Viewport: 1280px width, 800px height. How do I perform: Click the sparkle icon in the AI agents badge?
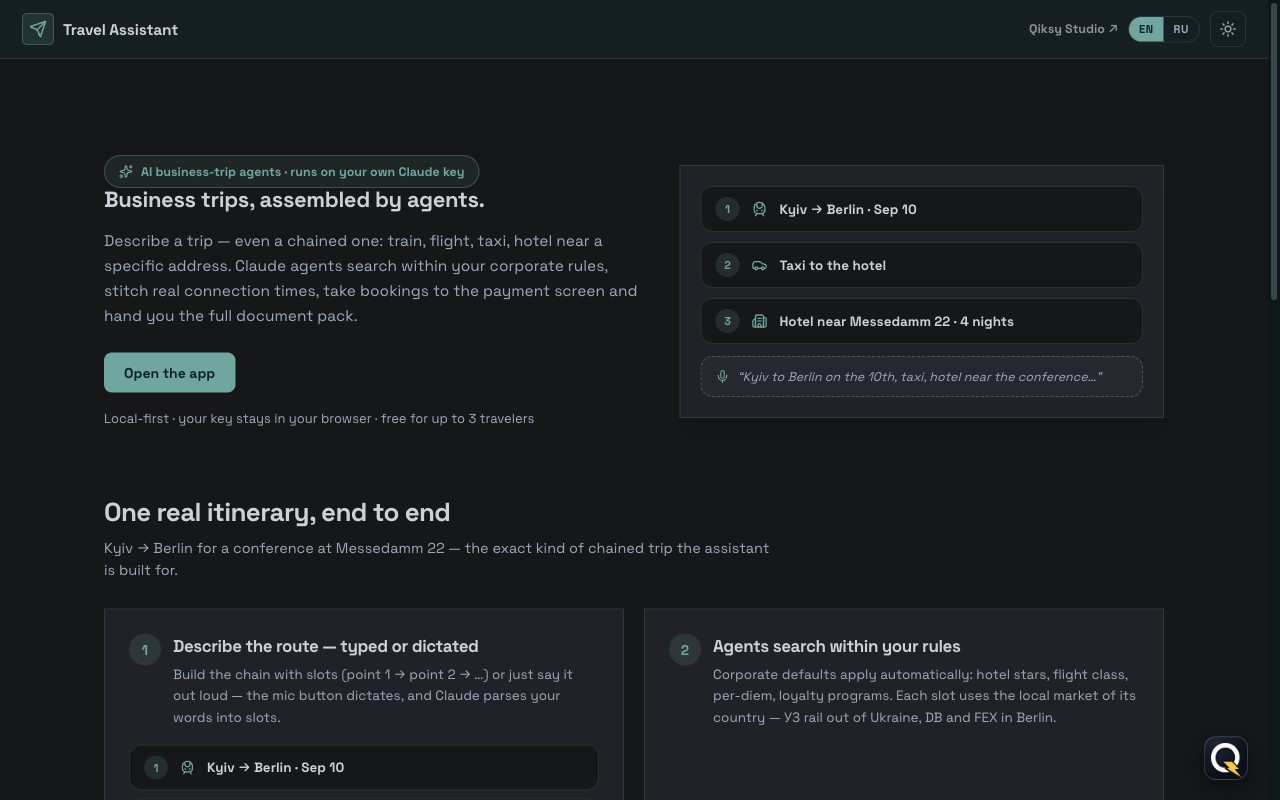click(126, 172)
